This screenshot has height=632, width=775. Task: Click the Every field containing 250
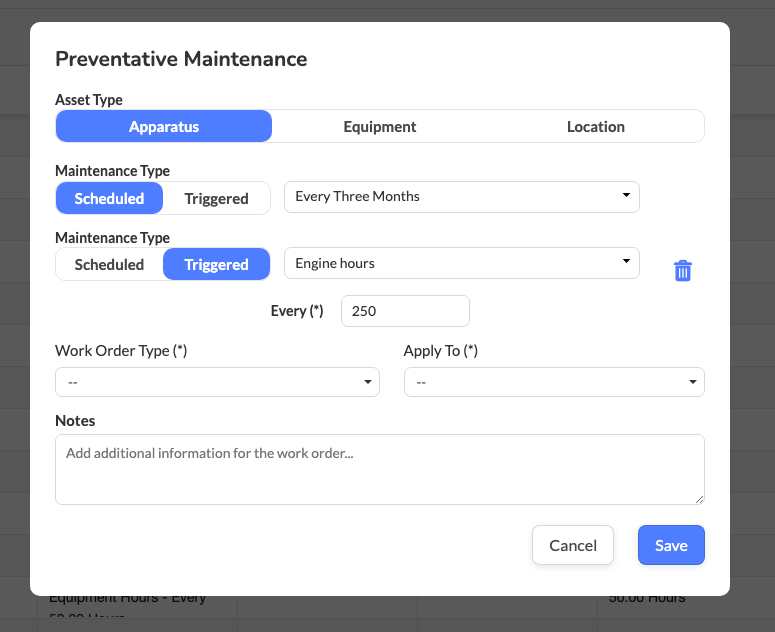pos(405,311)
